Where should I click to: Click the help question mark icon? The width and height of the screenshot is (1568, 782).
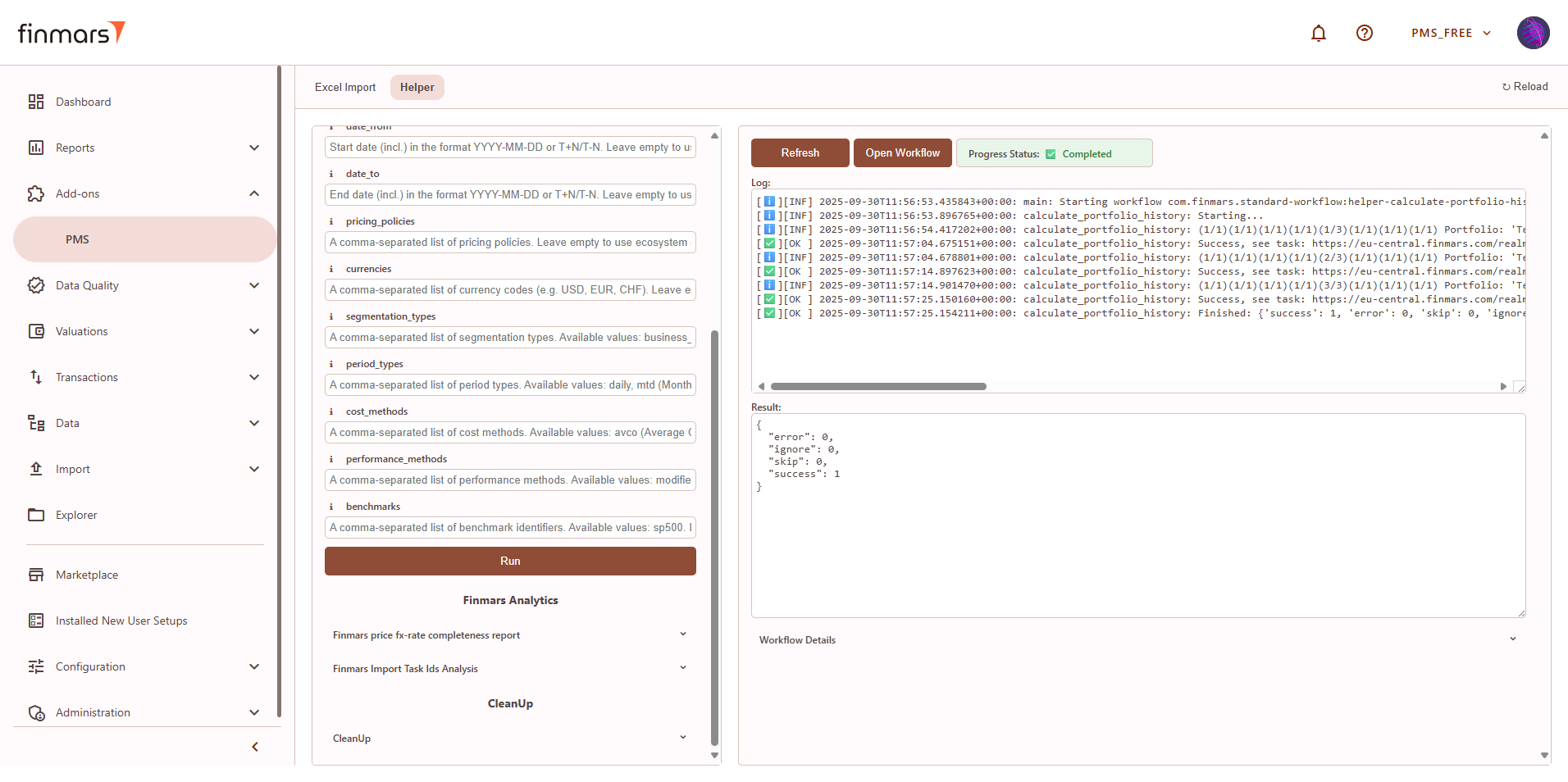[1364, 33]
